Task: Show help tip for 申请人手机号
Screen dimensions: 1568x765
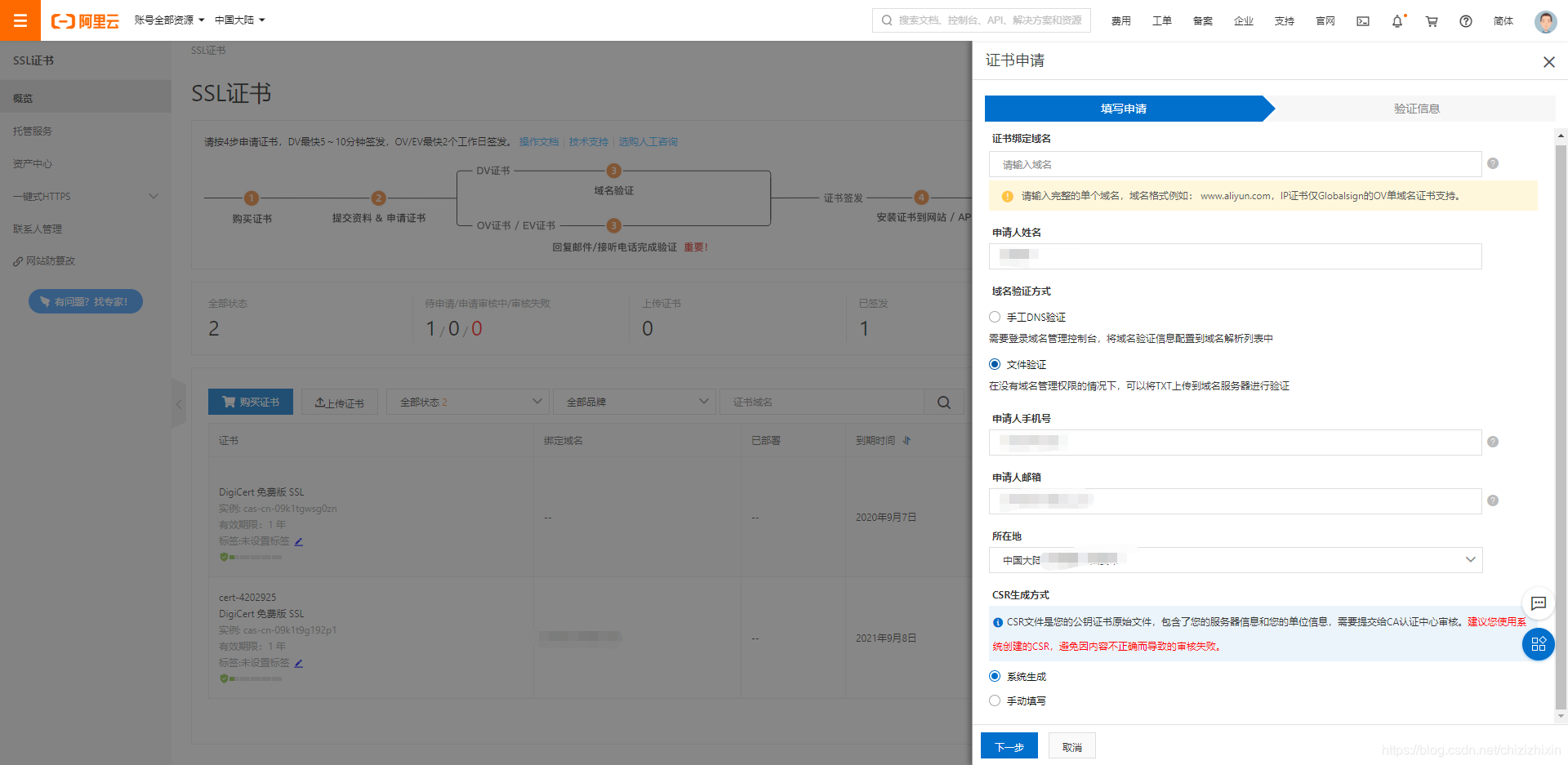Action: click(1493, 442)
